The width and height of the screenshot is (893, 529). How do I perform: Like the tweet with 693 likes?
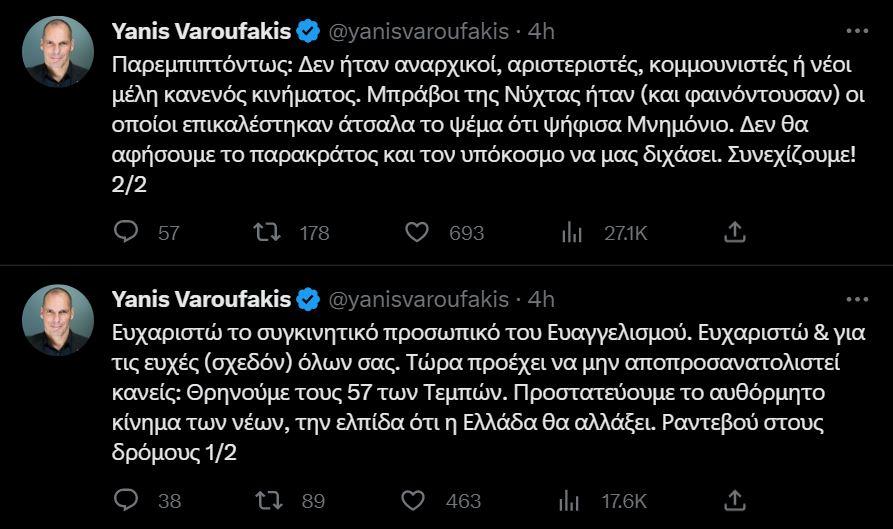[417, 232]
